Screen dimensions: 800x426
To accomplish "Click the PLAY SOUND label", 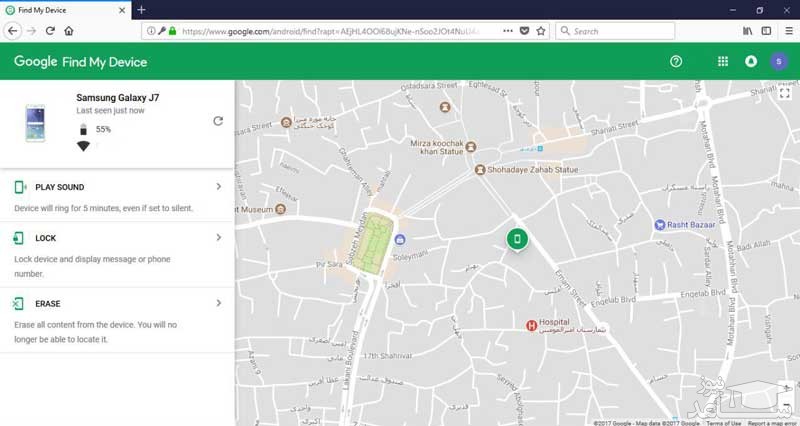I will point(60,187).
